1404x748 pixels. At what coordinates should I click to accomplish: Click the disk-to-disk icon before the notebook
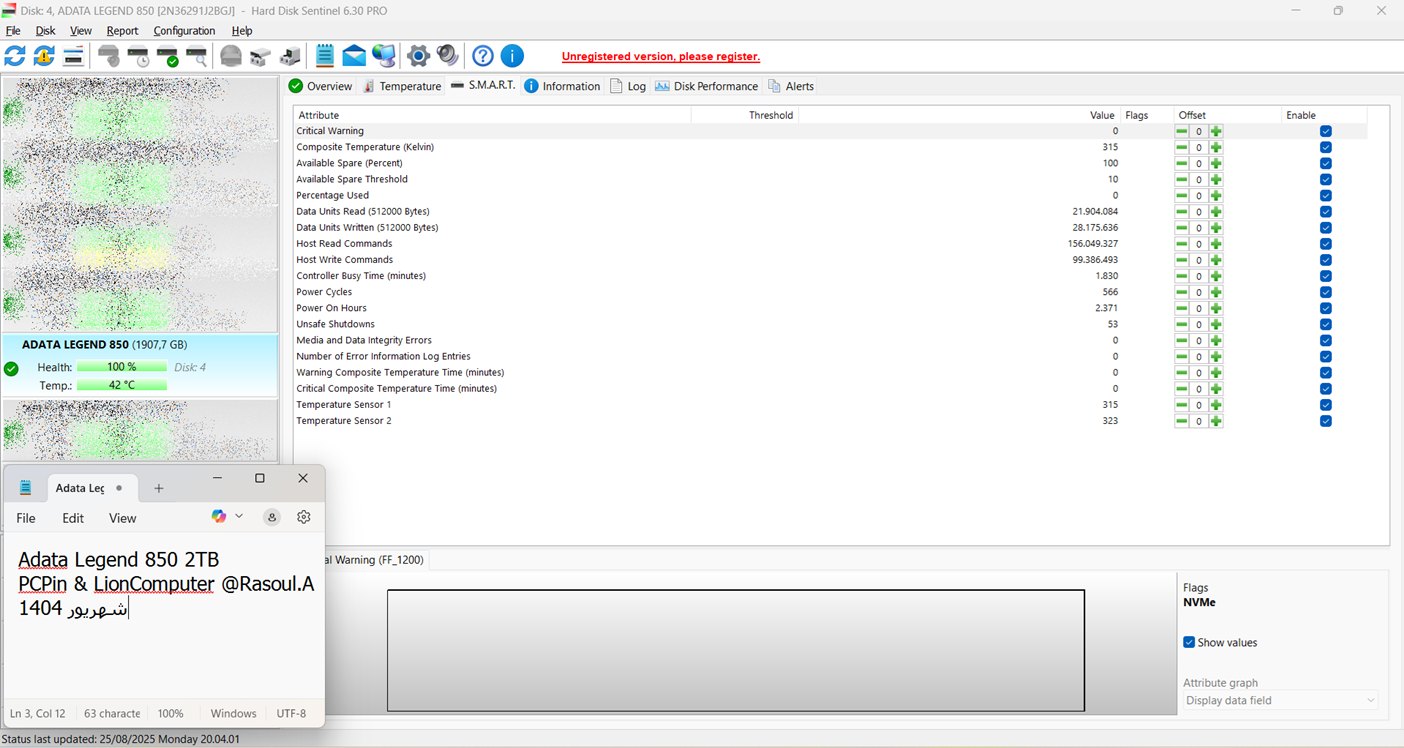[289, 56]
